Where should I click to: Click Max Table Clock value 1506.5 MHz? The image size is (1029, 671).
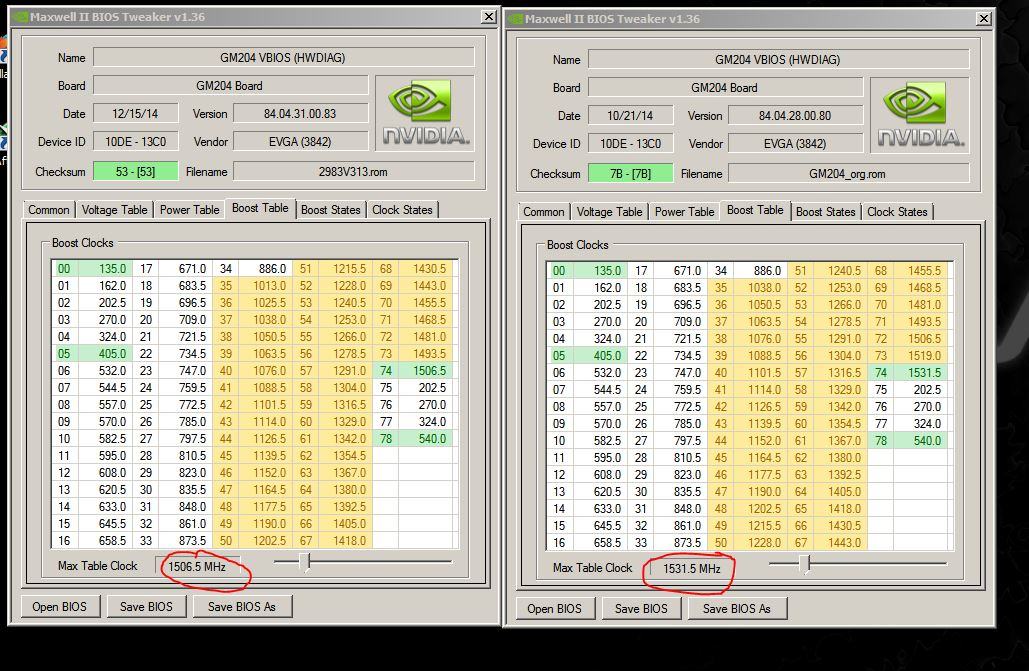[x=197, y=567]
